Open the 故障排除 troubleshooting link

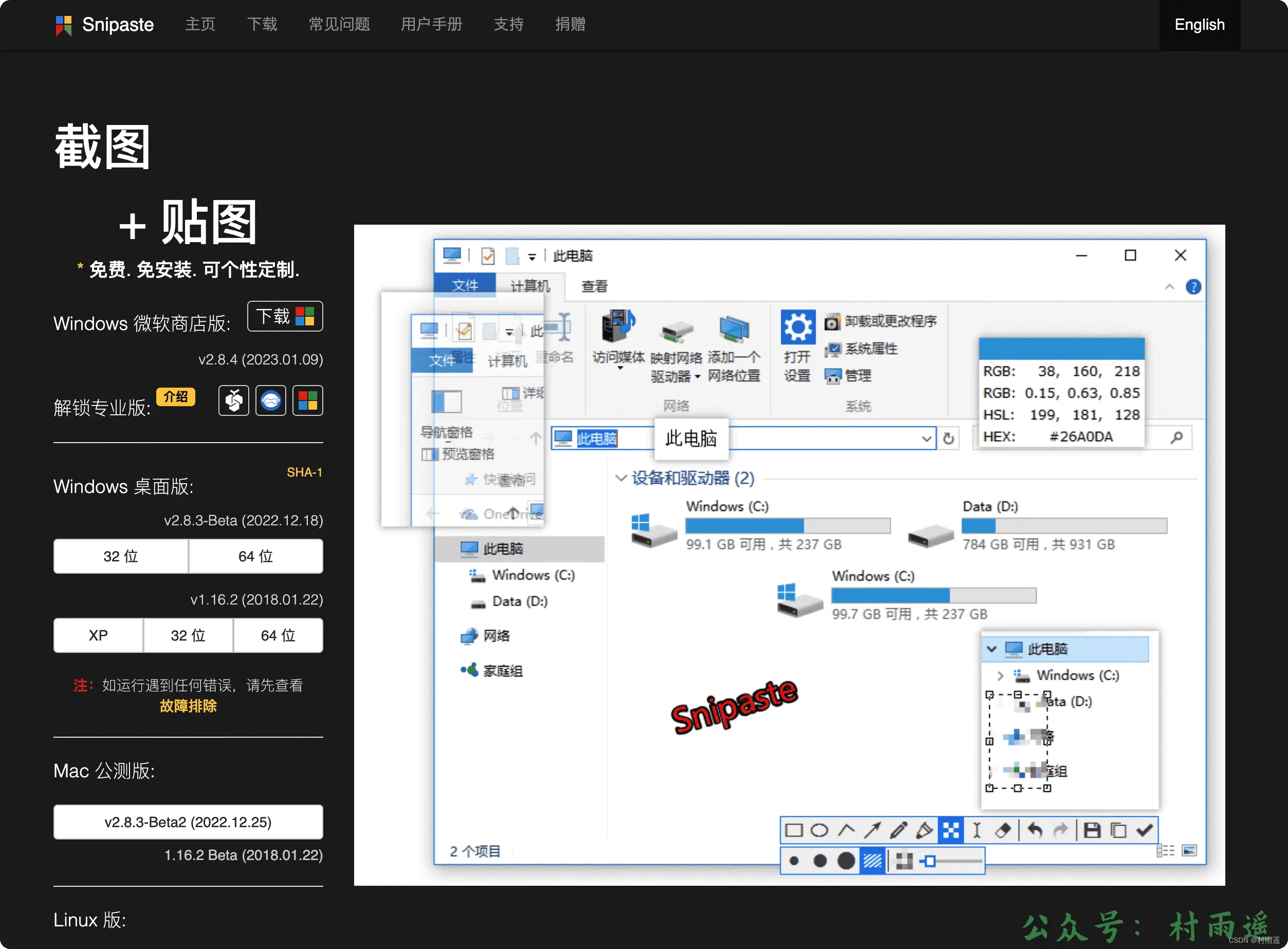(188, 706)
